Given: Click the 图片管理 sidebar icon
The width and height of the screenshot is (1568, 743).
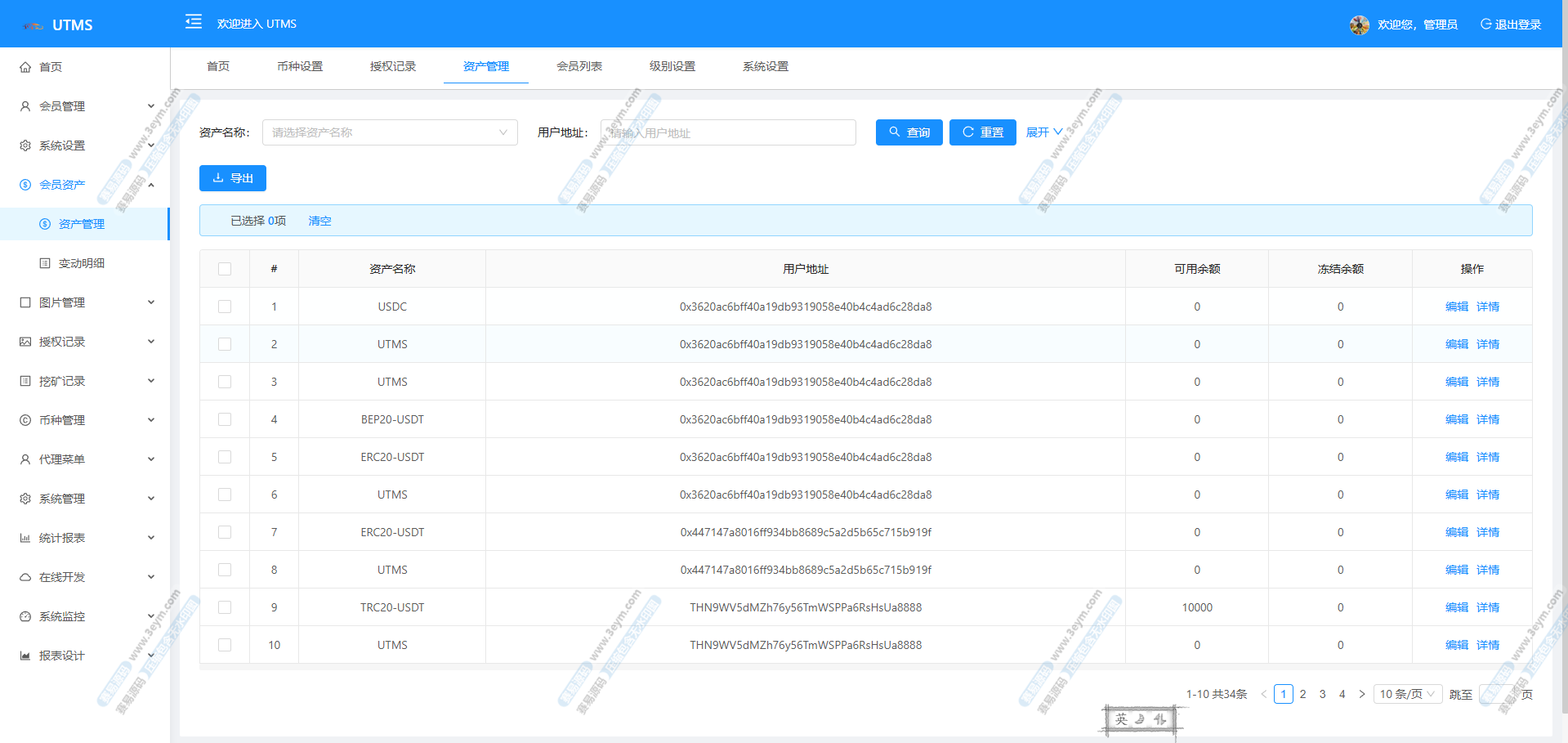Looking at the screenshot, I should [x=25, y=302].
